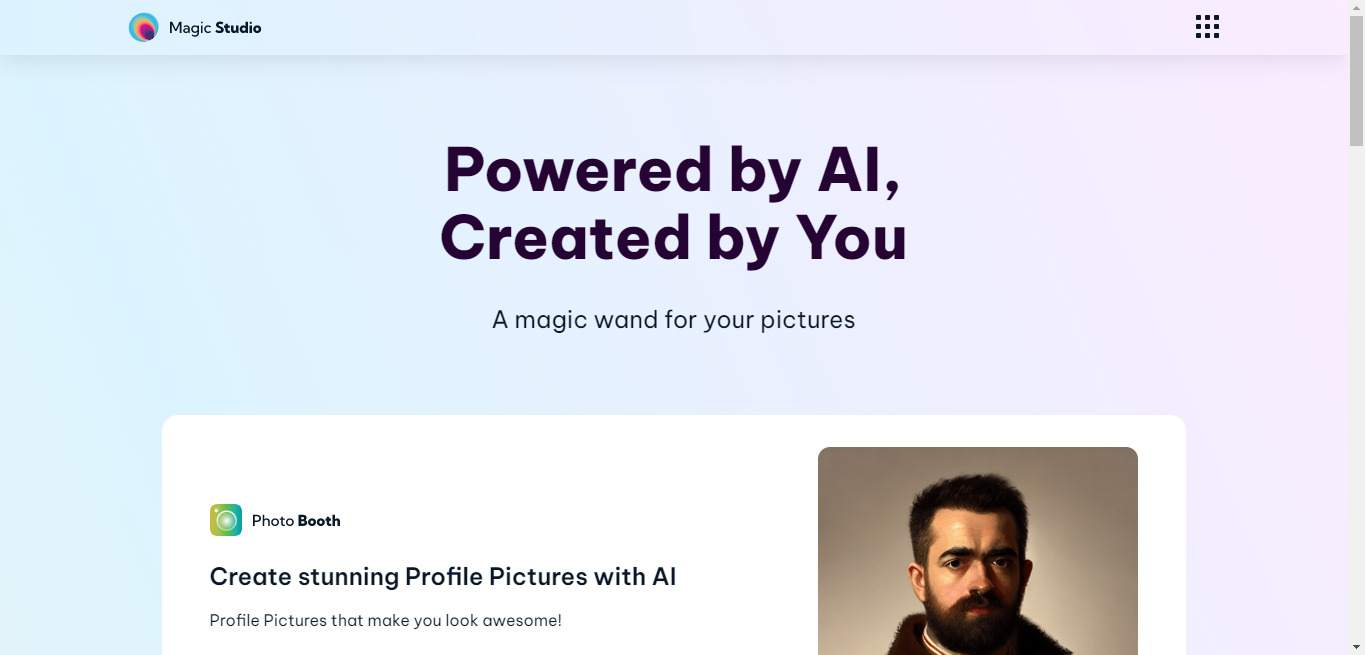Click the vertical scrollbar thumb
Screen dimensions: 1365x655
tap(1356, 80)
